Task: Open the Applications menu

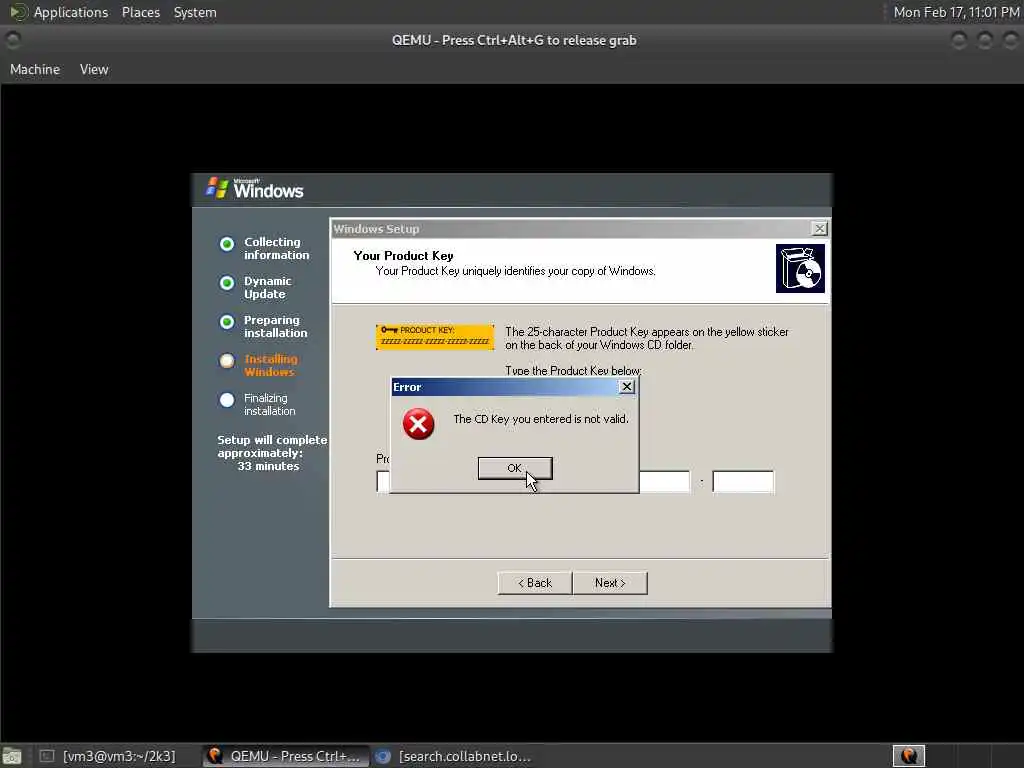Action: (x=71, y=12)
